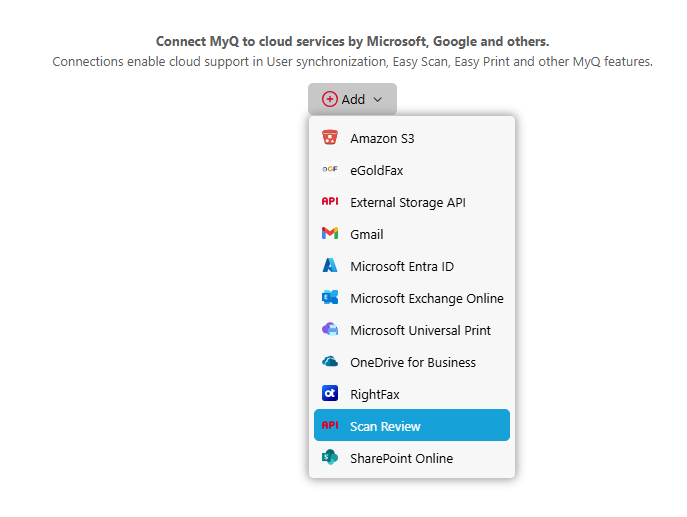Screen dimensions: 687x517
Task: Click the OneDrive for Business cloud icon
Action: [x=329, y=361]
